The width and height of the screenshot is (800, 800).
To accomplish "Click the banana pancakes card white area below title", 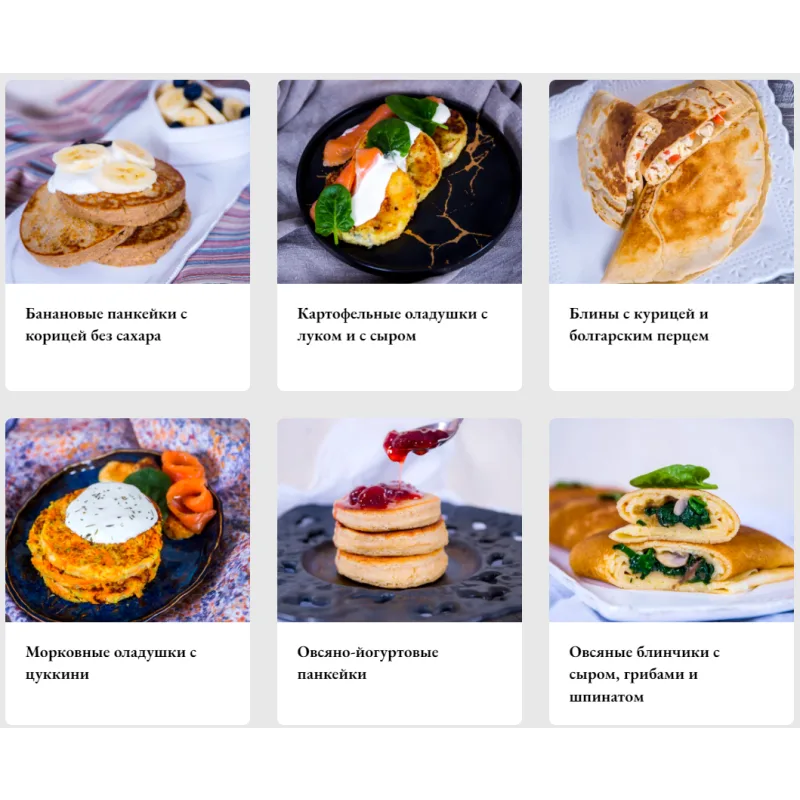I will point(128,367).
